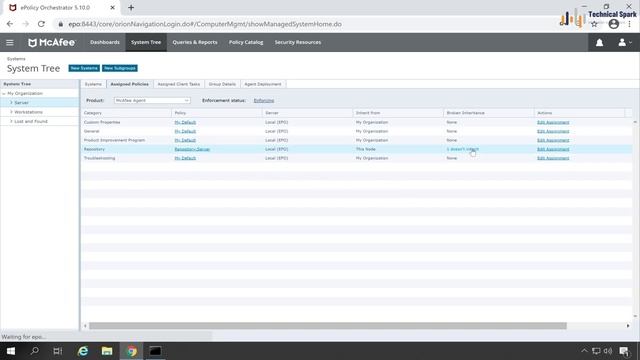Image resolution: width=640 pixels, height=360 pixels.
Task: Expand the Lost and Found group arrow
Action: click(11, 121)
